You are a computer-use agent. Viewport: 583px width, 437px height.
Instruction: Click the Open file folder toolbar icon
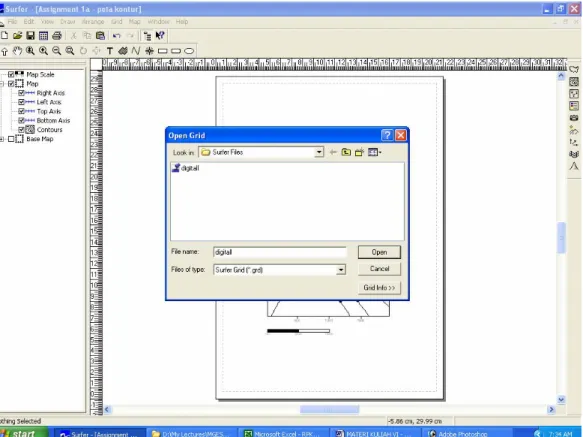pos(17,36)
